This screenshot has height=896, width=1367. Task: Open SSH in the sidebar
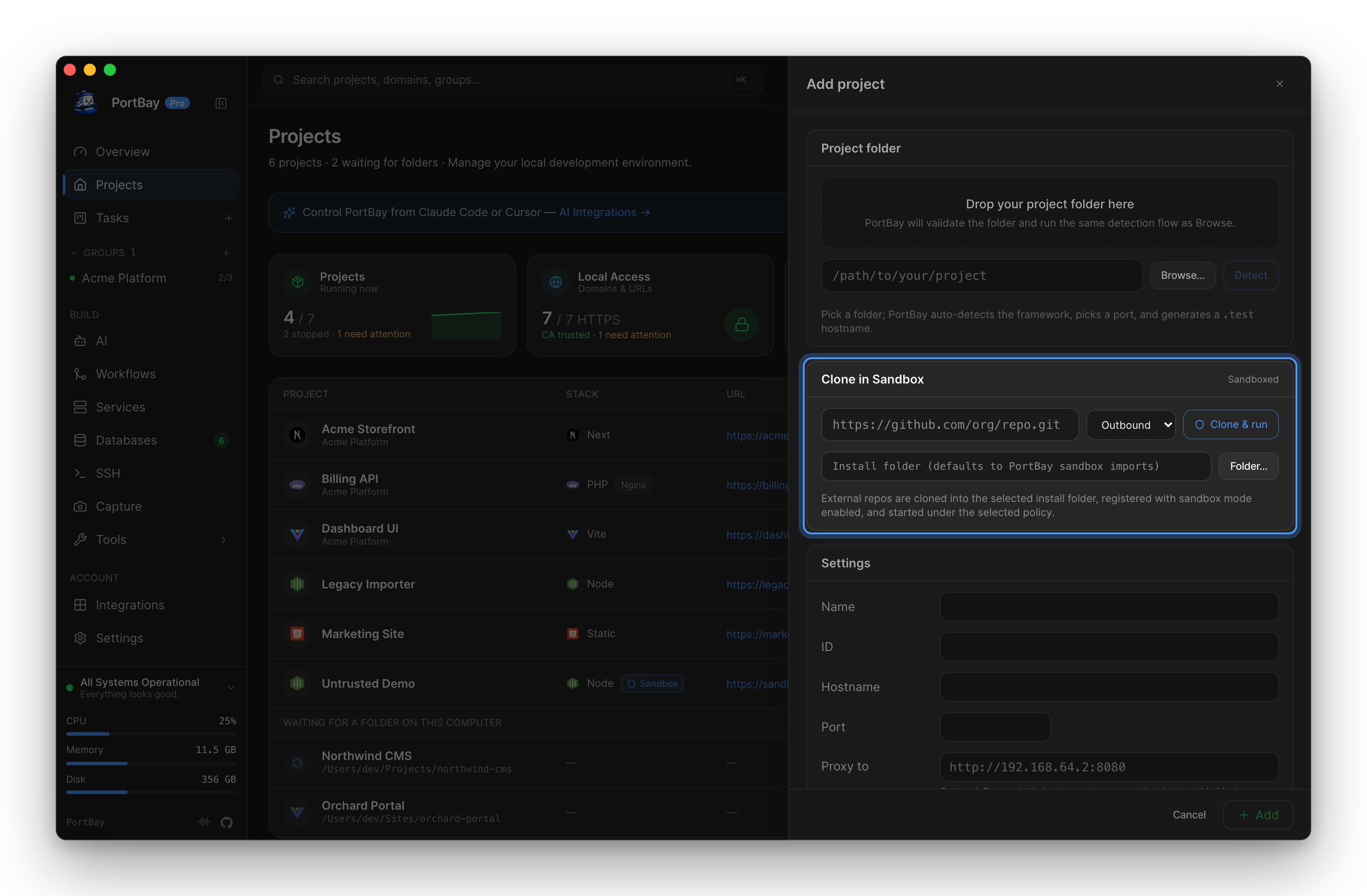(x=151, y=473)
